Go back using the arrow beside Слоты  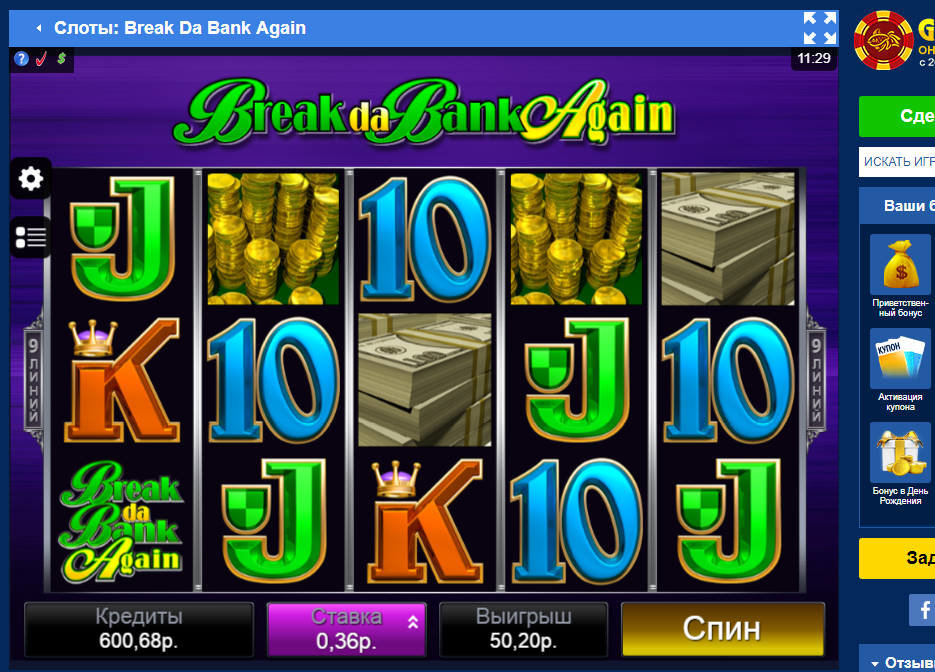click(x=39, y=28)
